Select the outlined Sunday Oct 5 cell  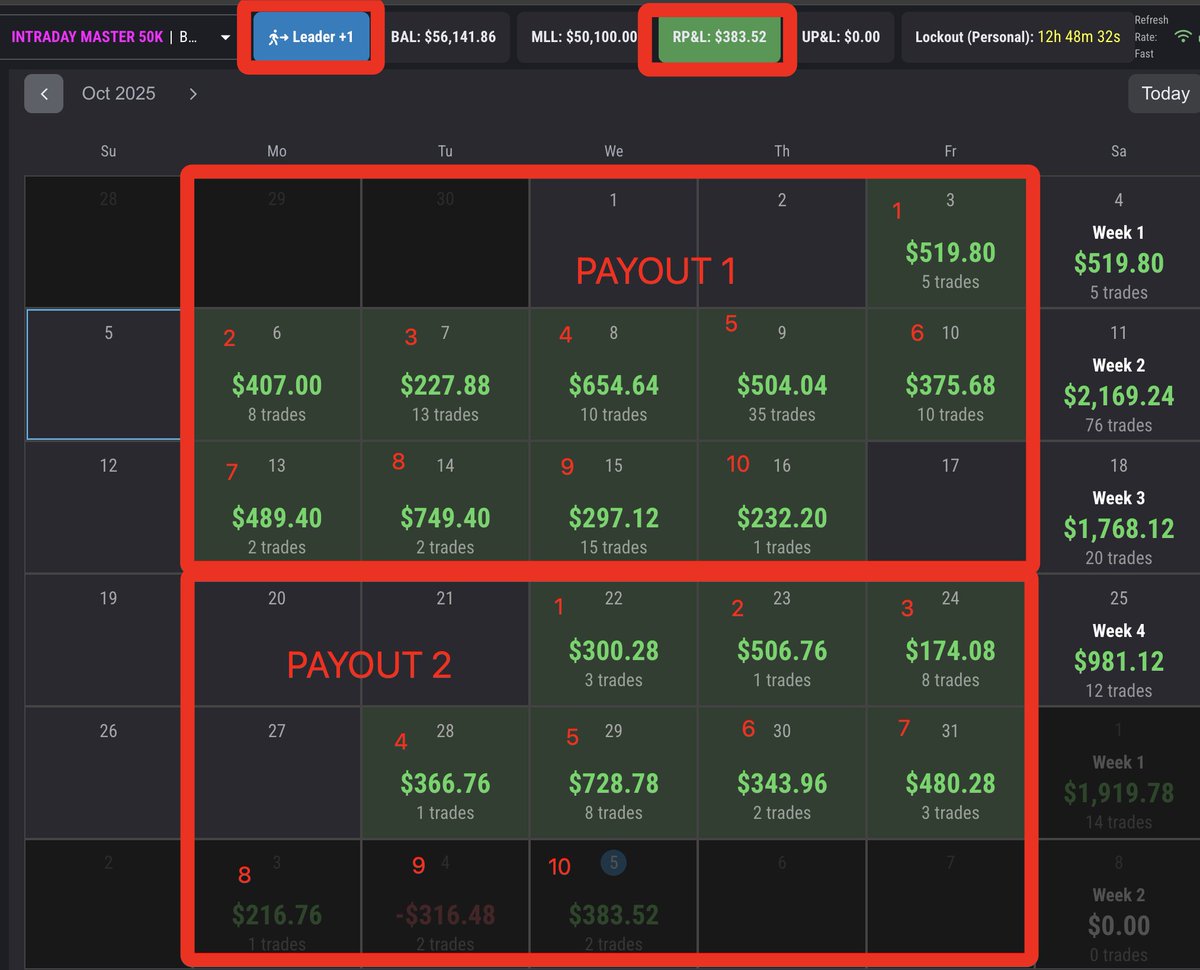click(x=109, y=374)
